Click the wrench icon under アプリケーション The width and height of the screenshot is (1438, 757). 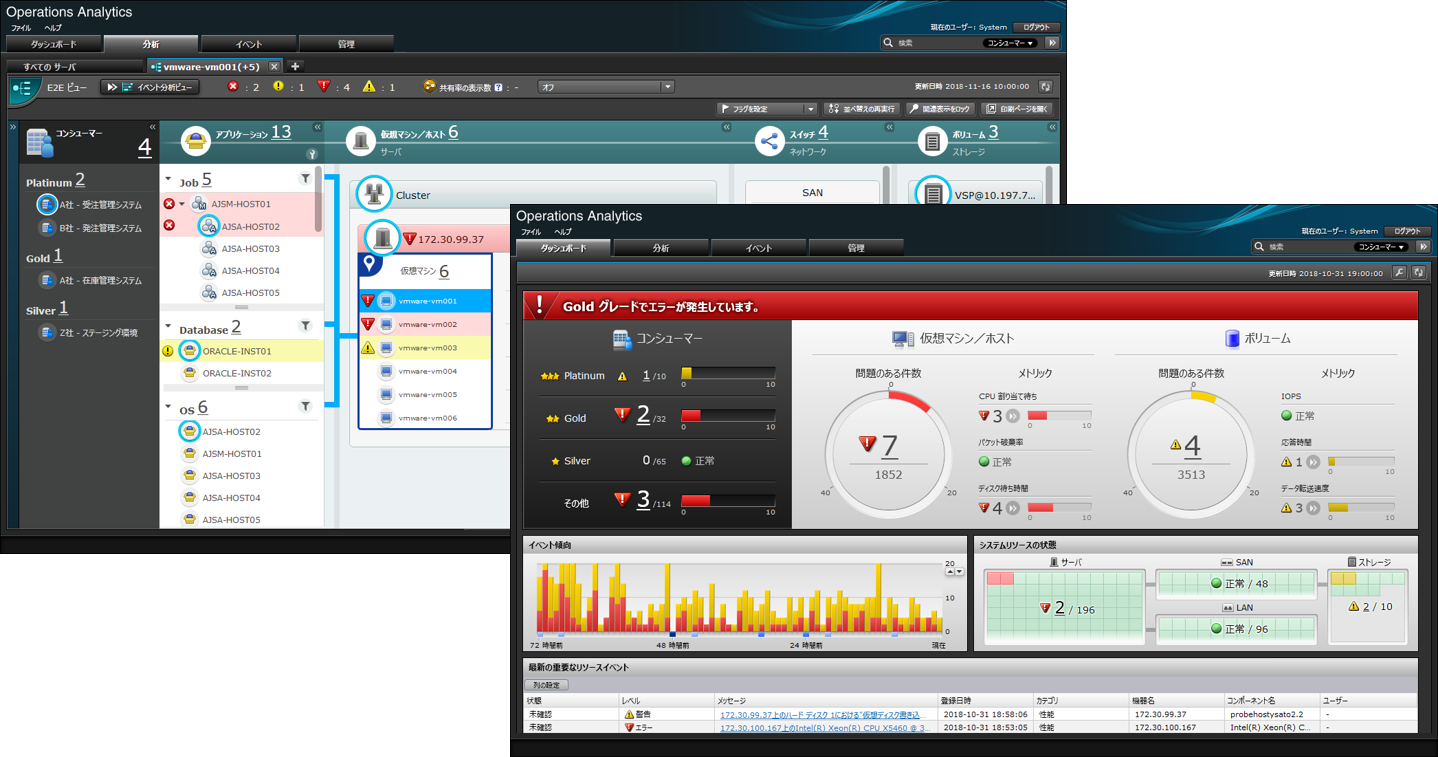(x=312, y=155)
